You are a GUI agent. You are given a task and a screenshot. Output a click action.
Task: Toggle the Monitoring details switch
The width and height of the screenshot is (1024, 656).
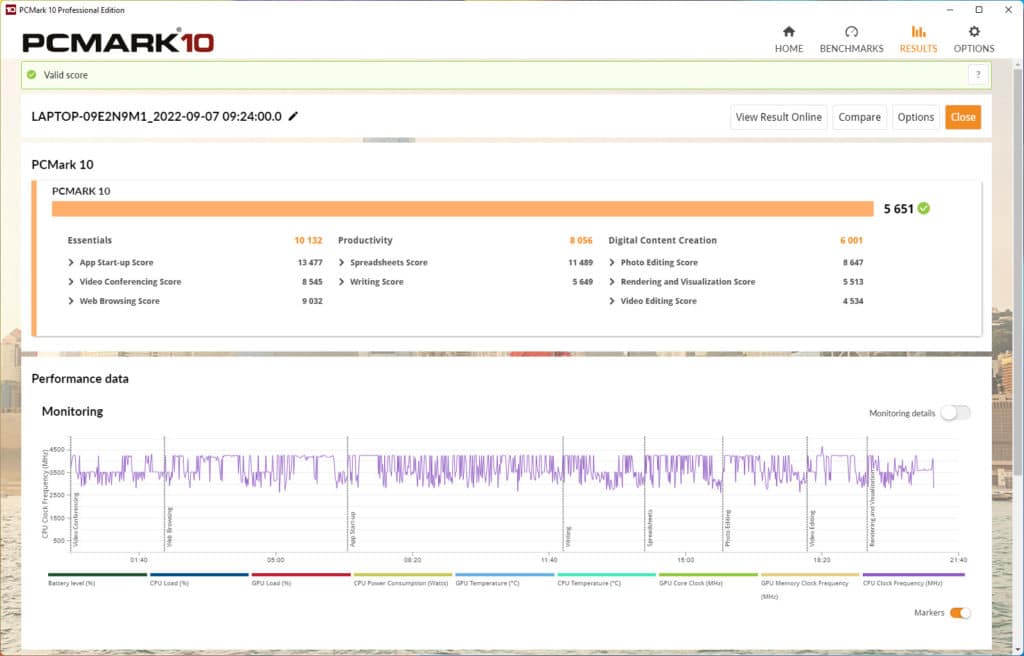click(x=955, y=413)
